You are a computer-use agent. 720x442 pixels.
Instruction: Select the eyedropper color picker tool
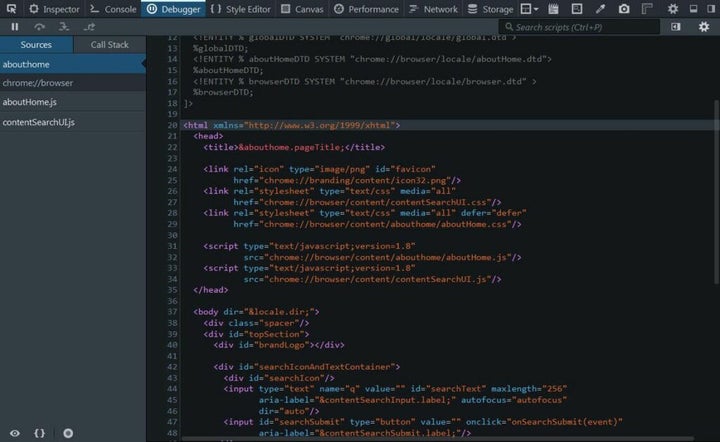pyautogui.click(x=601, y=9)
